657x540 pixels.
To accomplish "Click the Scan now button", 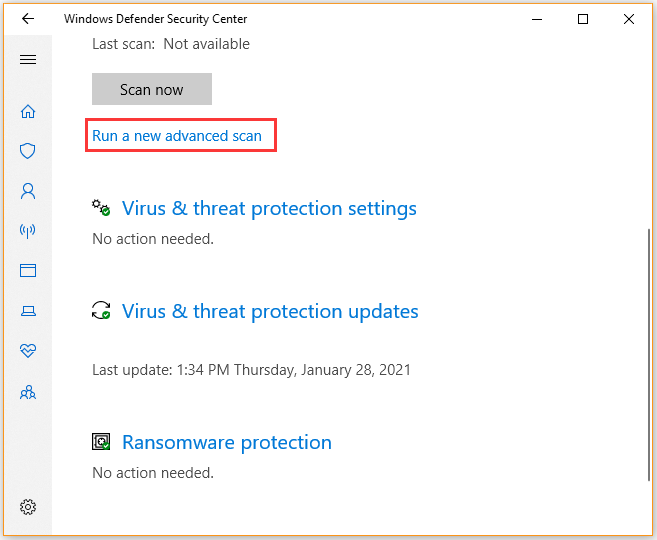I will click(152, 89).
